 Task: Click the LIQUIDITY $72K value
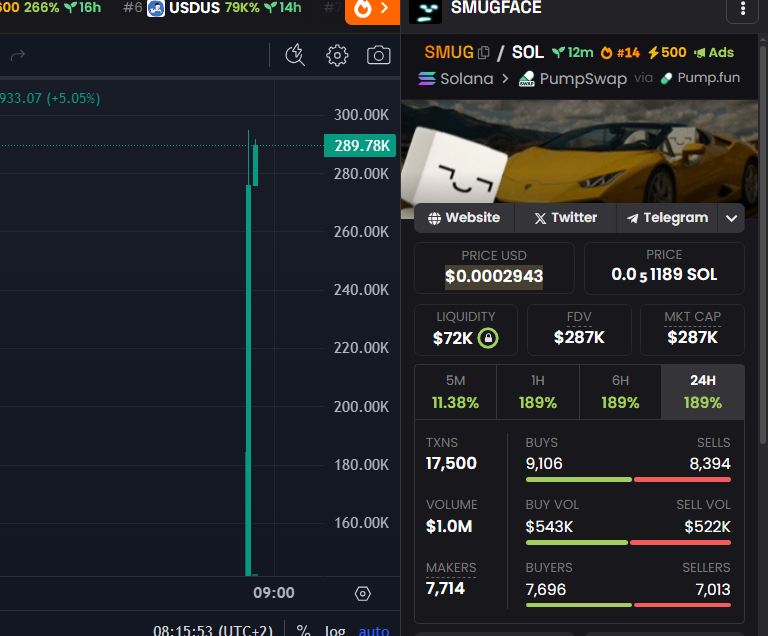(453, 338)
